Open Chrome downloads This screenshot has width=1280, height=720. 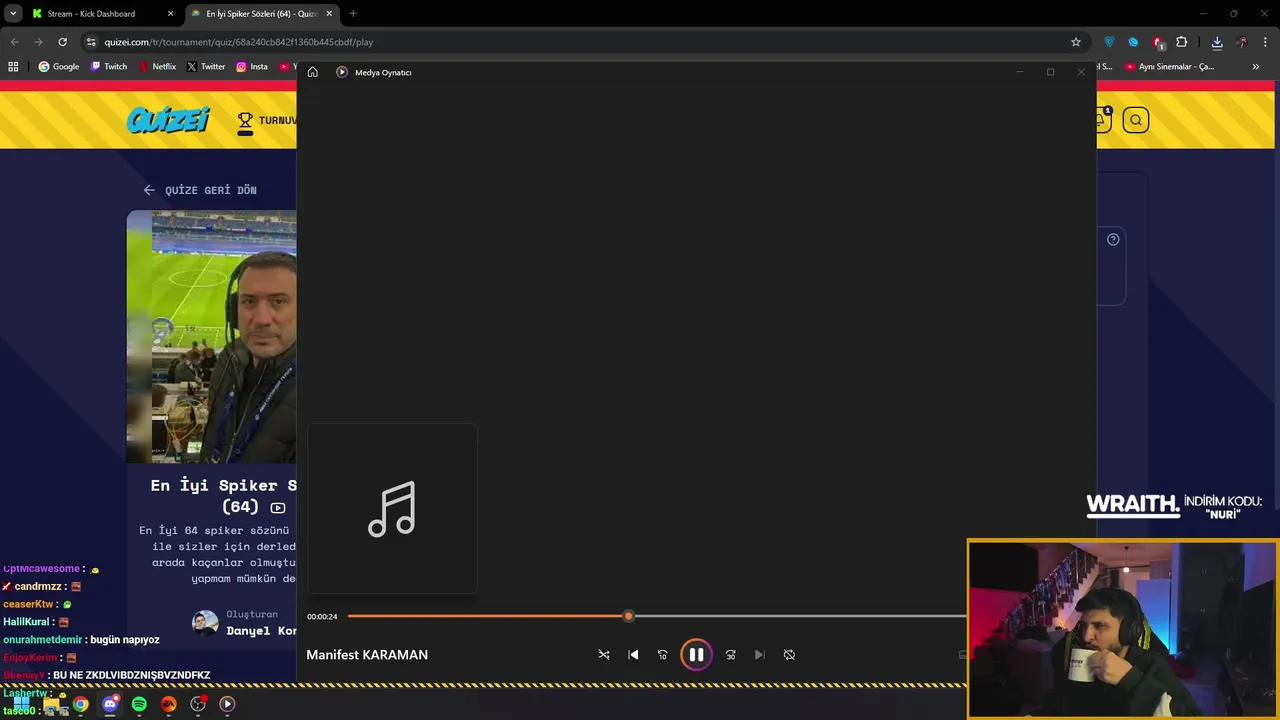[1217, 42]
